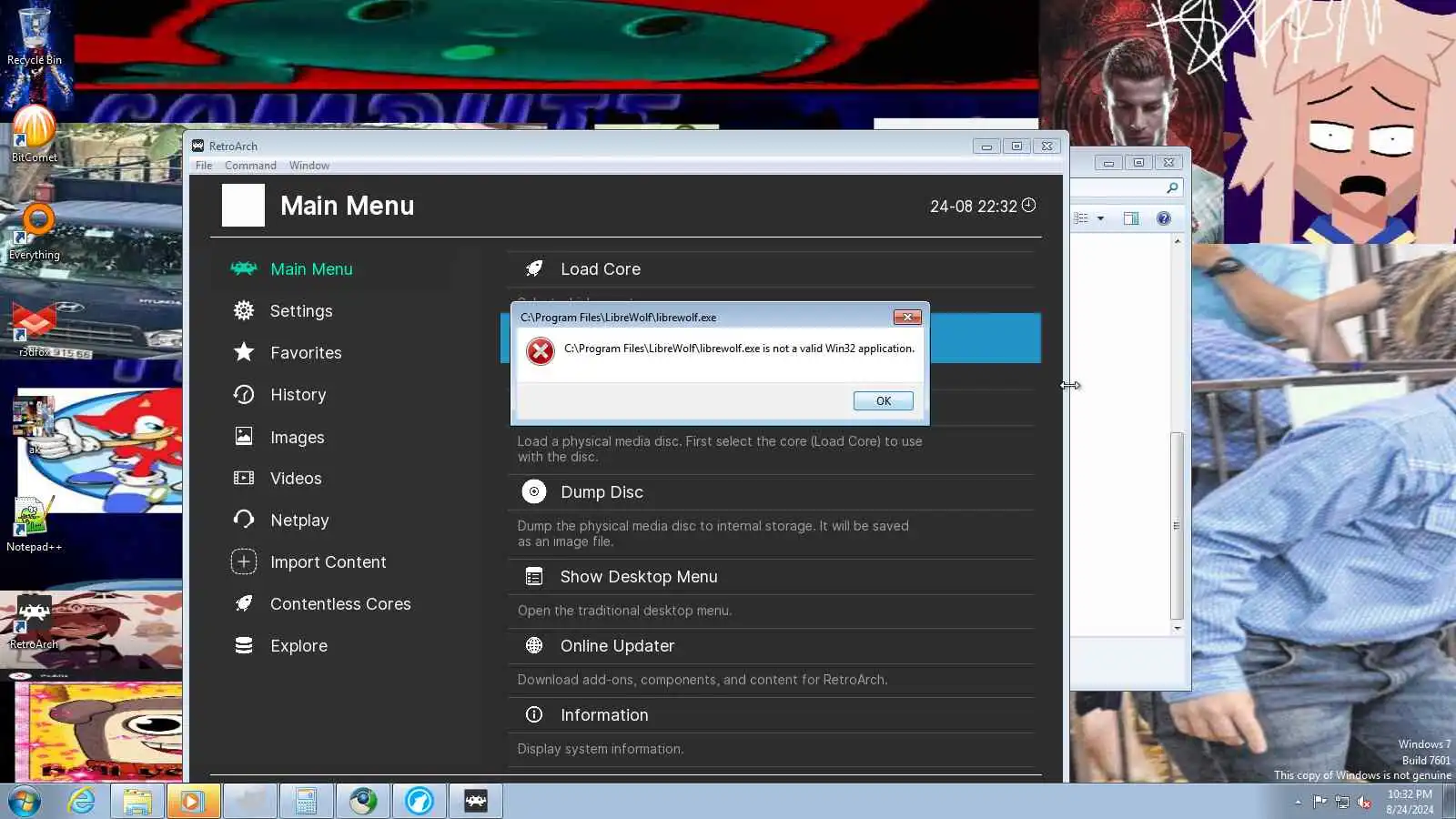Click the Netplay headset icon
1456x819 pixels.
(x=244, y=520)
